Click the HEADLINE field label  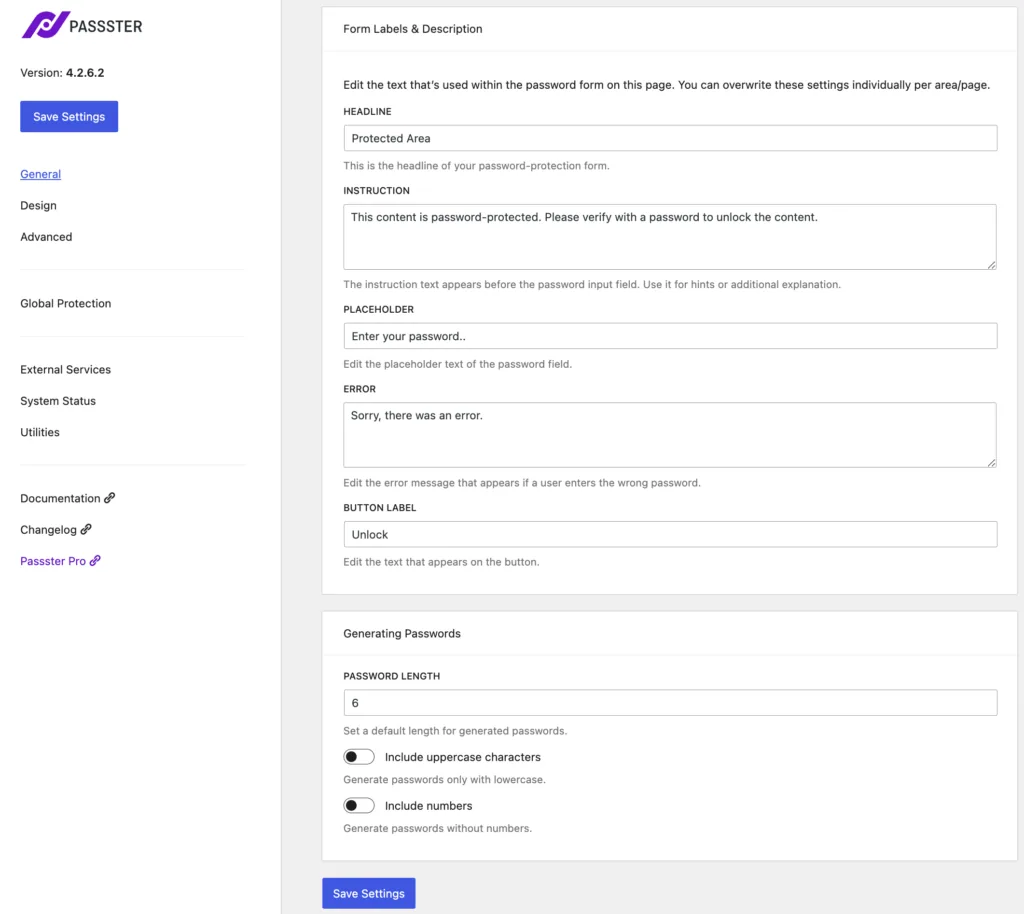tap(368, 112)
